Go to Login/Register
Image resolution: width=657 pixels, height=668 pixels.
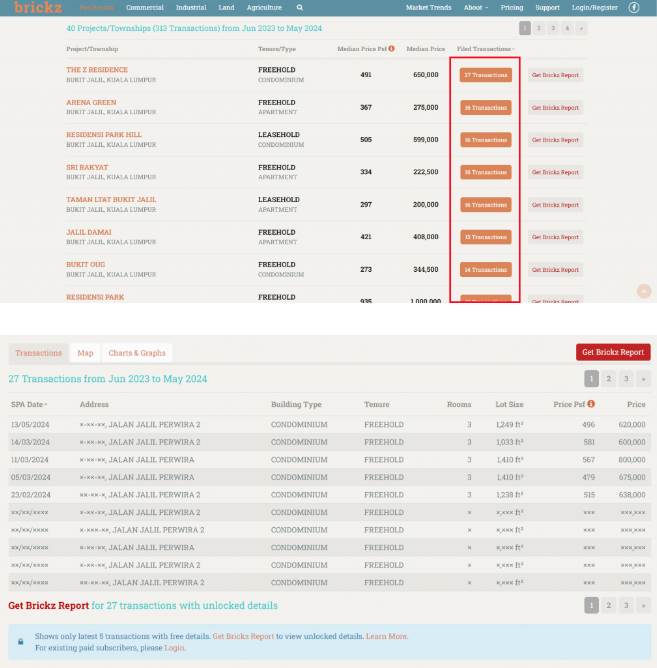pyautogui.click(x=594, y=8)
